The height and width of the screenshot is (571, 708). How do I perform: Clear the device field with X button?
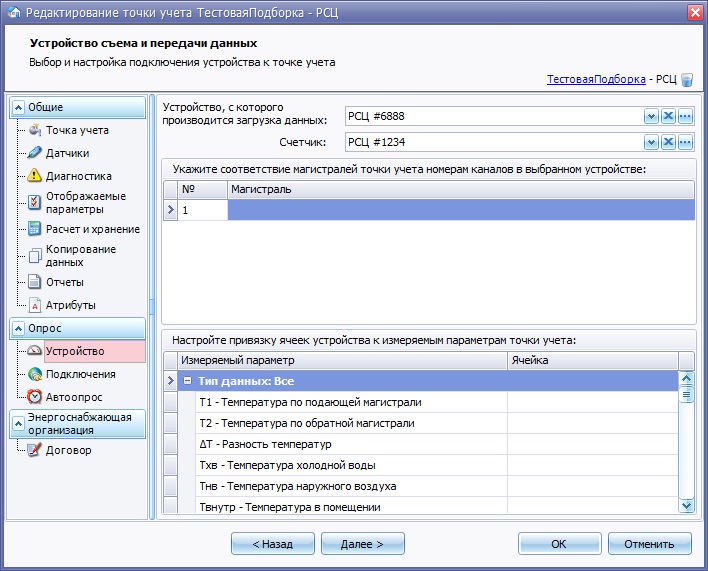tap(668, 116)
